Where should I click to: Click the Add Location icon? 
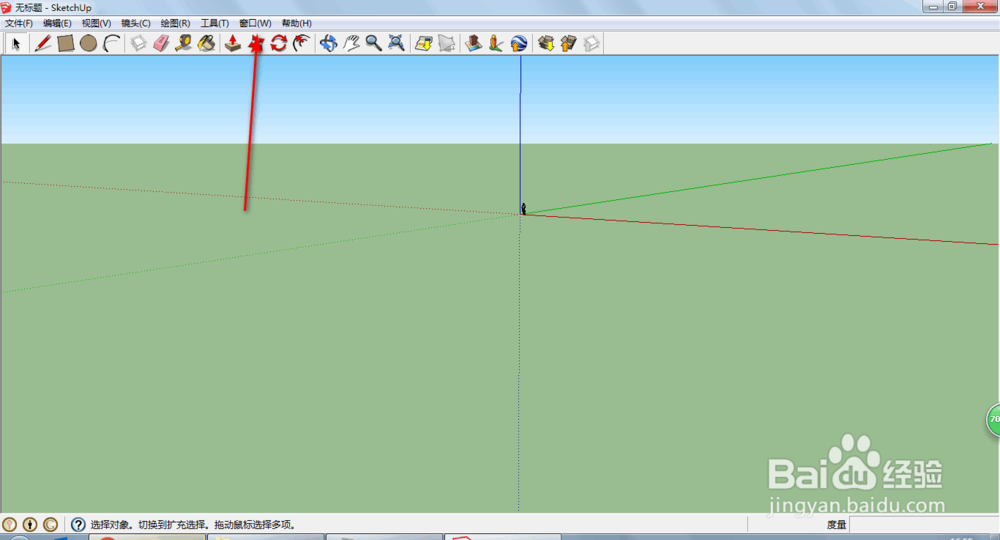[x=423, y=43]
